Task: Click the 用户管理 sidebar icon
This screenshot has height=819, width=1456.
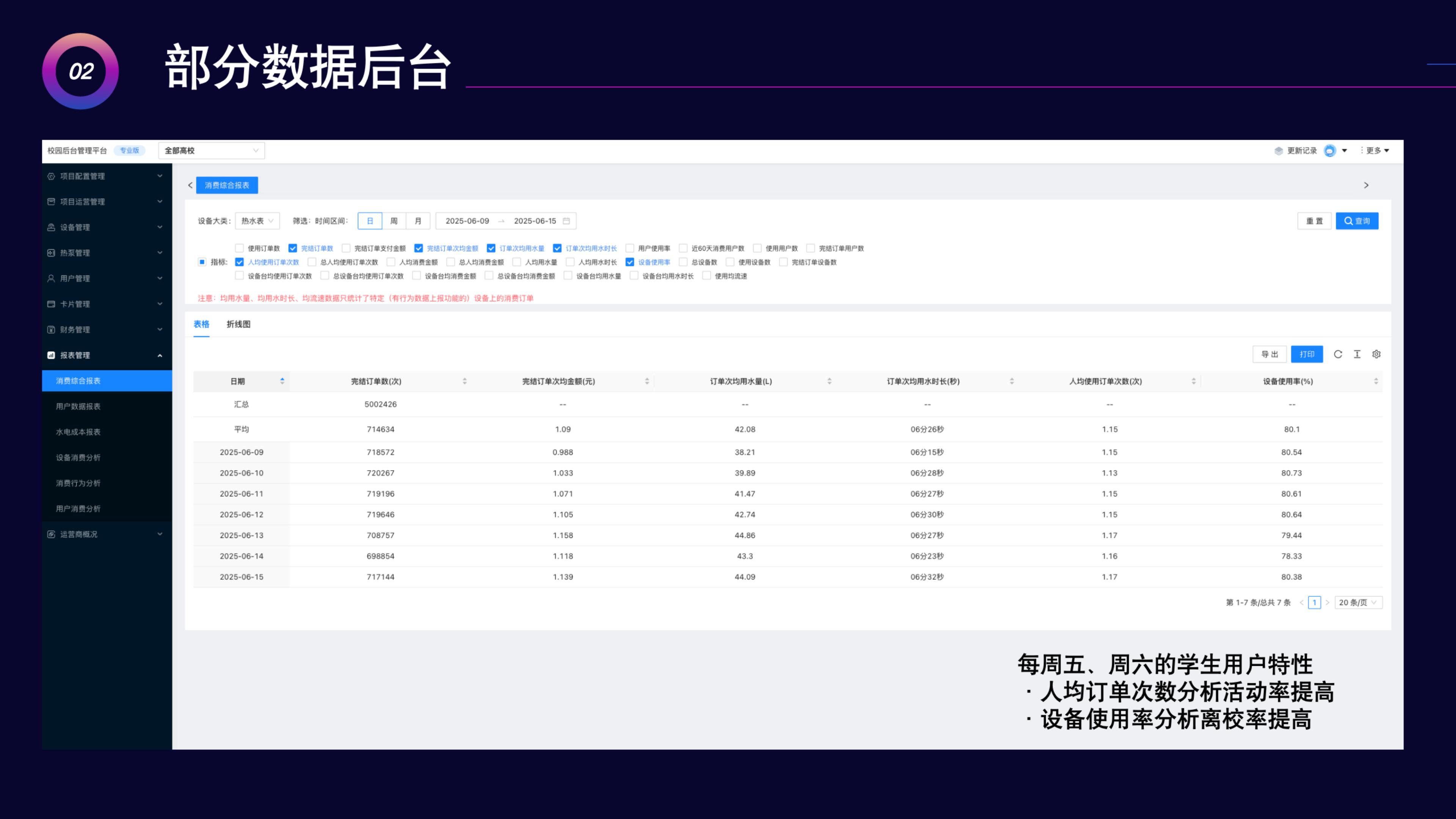Action: pos(51,278)
